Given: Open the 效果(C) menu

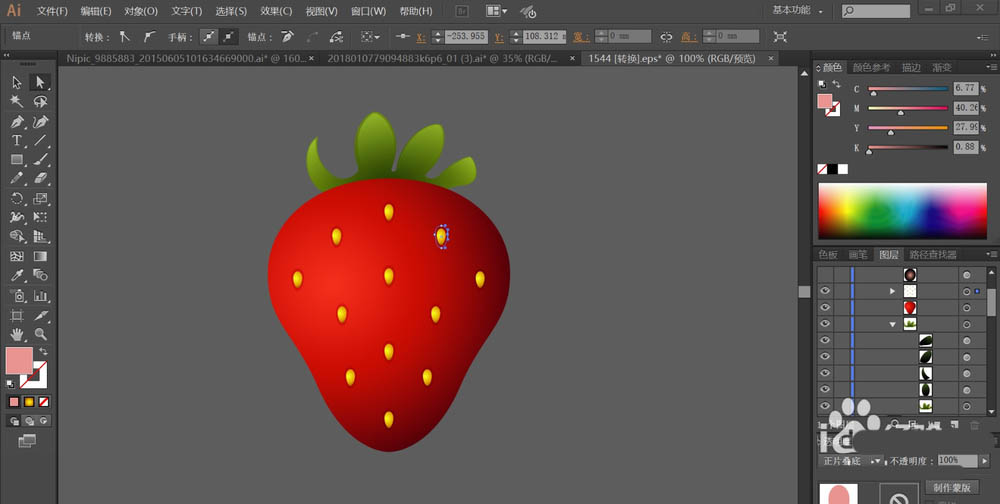Looking at the screenshot, I should (x=276, y=11).
